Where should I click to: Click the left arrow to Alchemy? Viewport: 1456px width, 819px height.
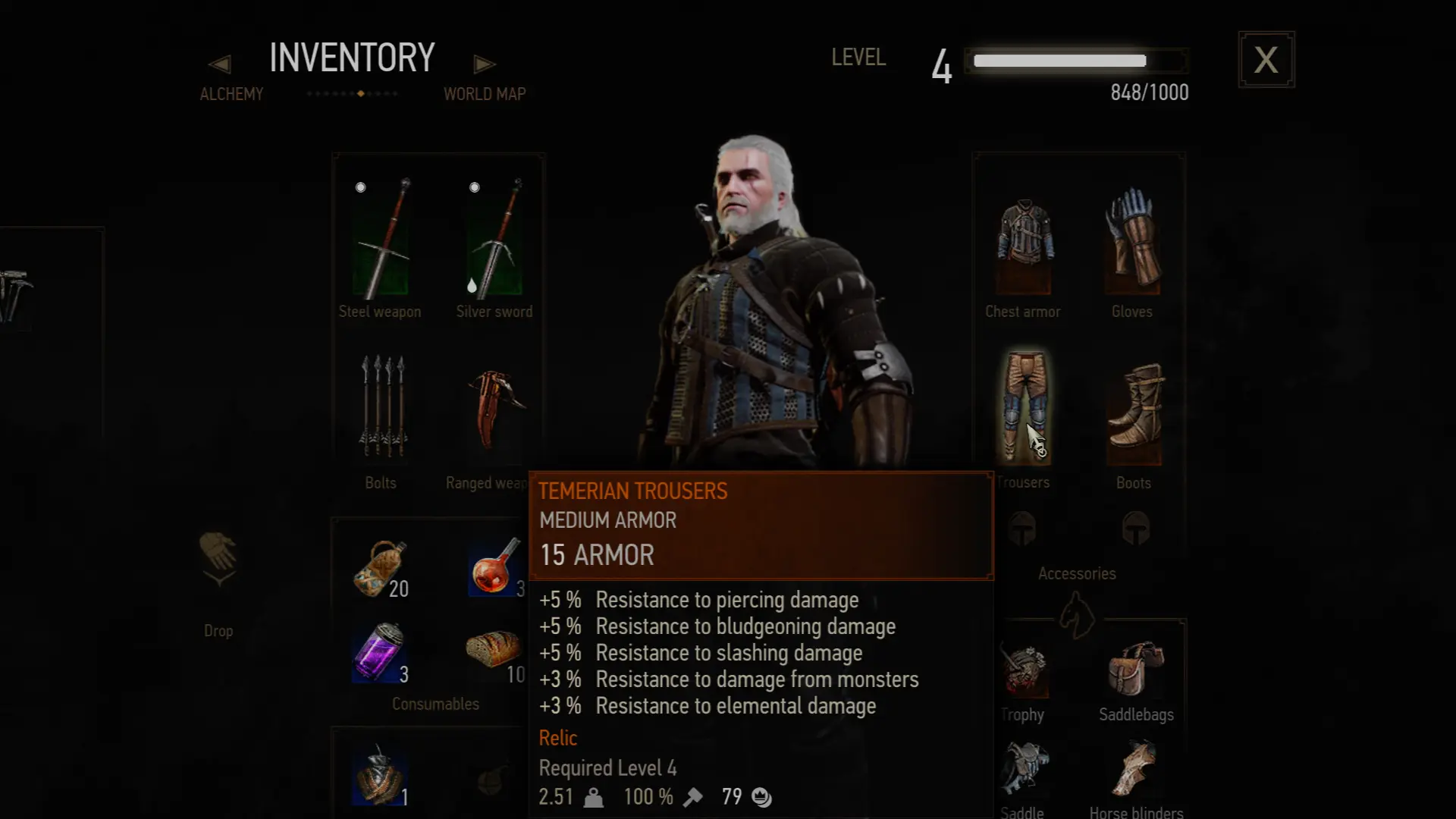pos(220,64)
